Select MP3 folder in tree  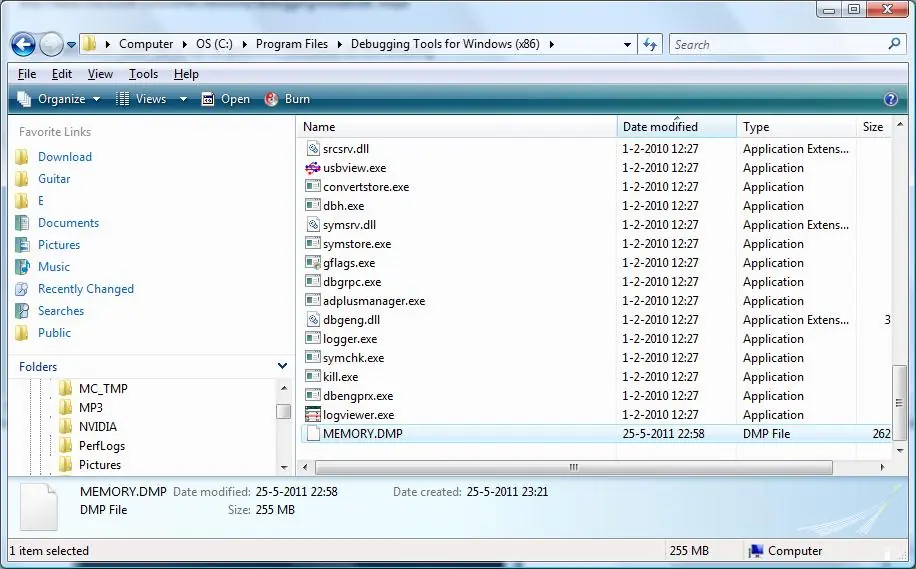point(91,408)
